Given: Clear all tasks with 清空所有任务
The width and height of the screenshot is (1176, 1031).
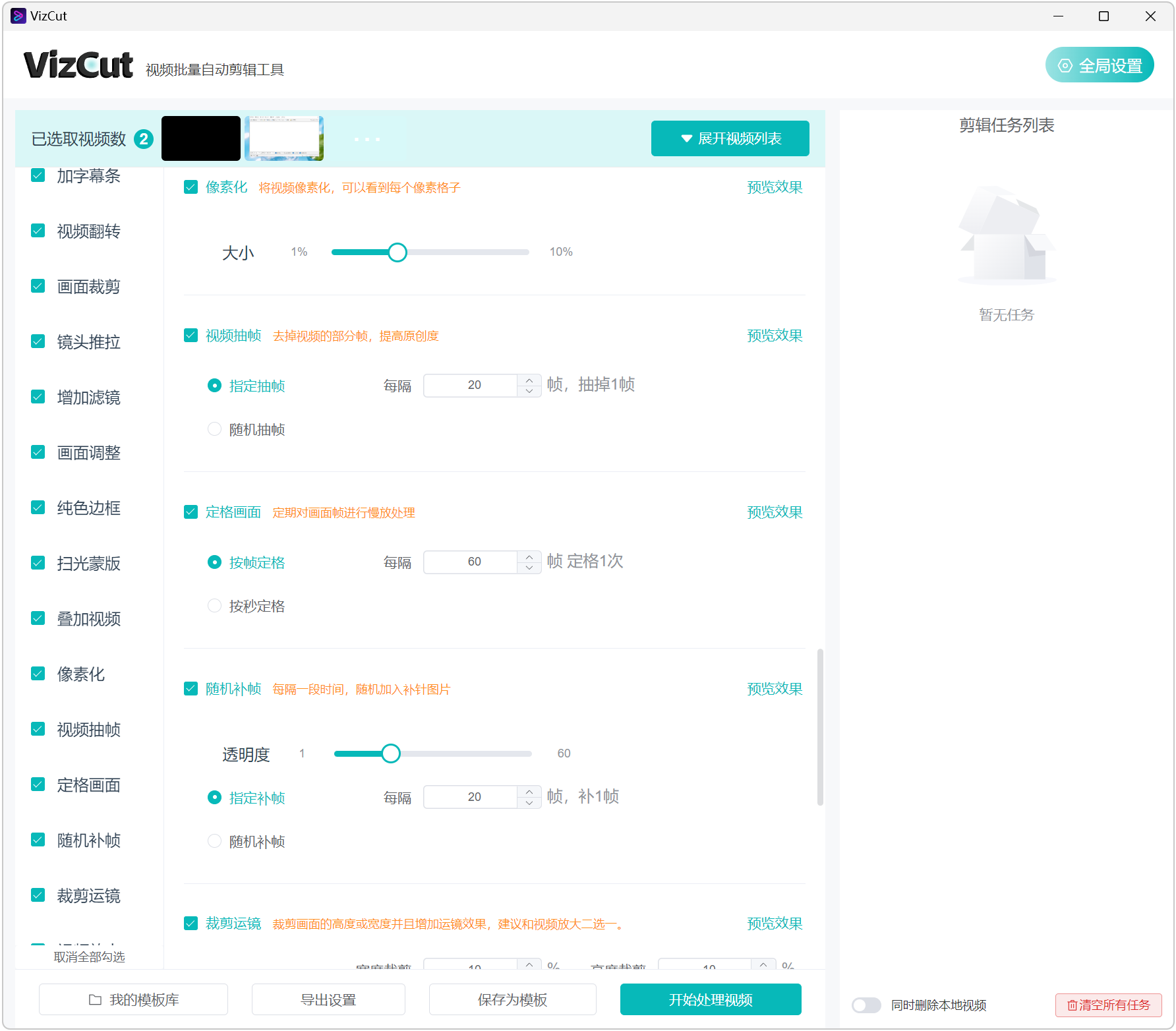Looking at the screenshot, I should (x=1109, y=1005).
